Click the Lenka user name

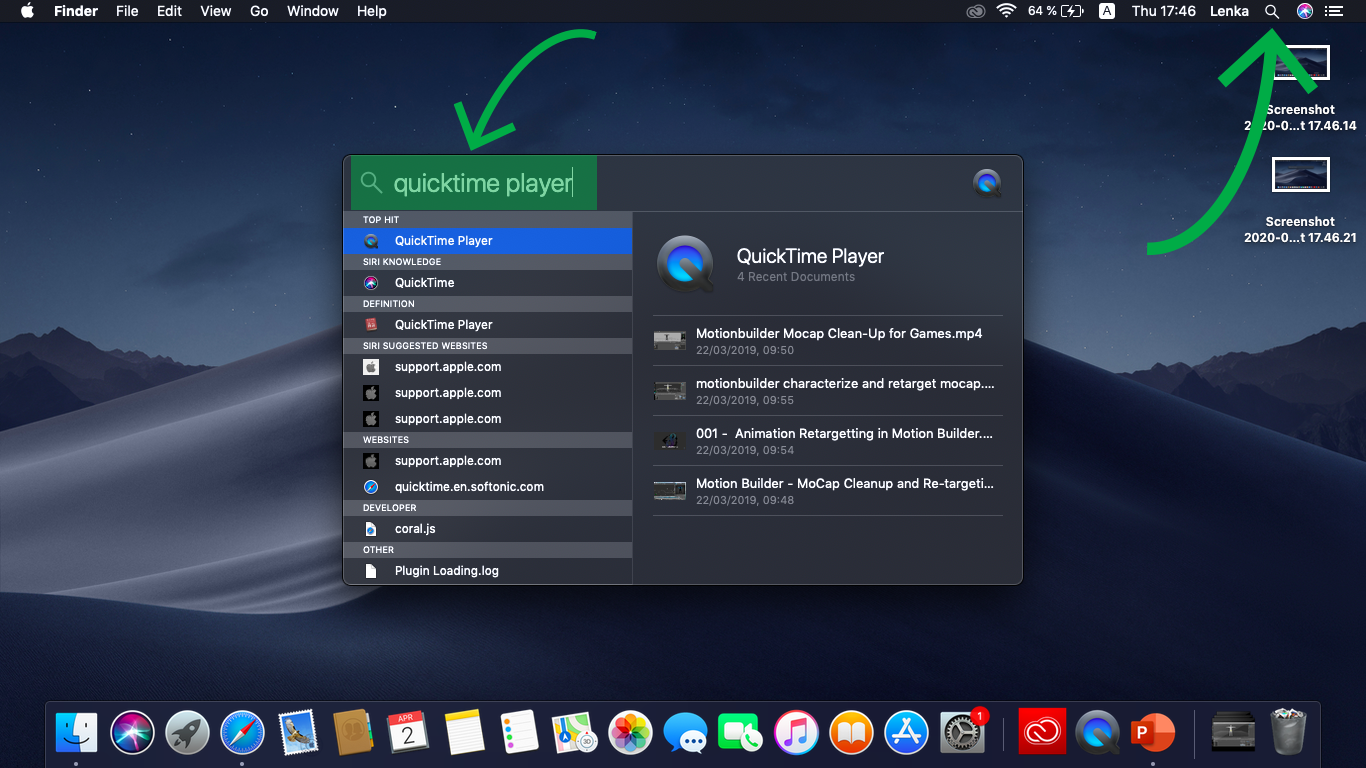[1229, 11]
